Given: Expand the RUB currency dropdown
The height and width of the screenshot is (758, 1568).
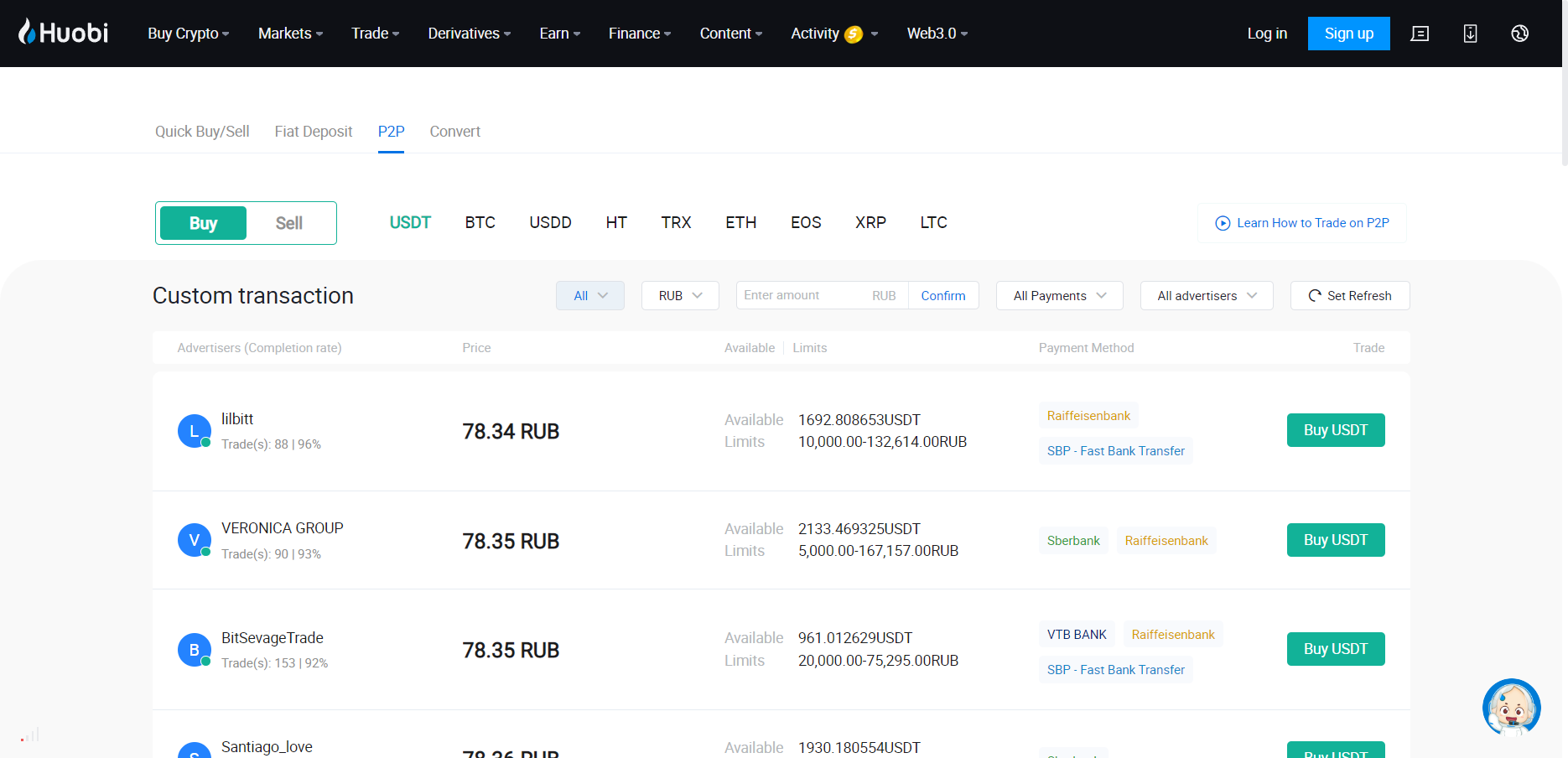Looking at the screenshot, I should click(680, 296).
